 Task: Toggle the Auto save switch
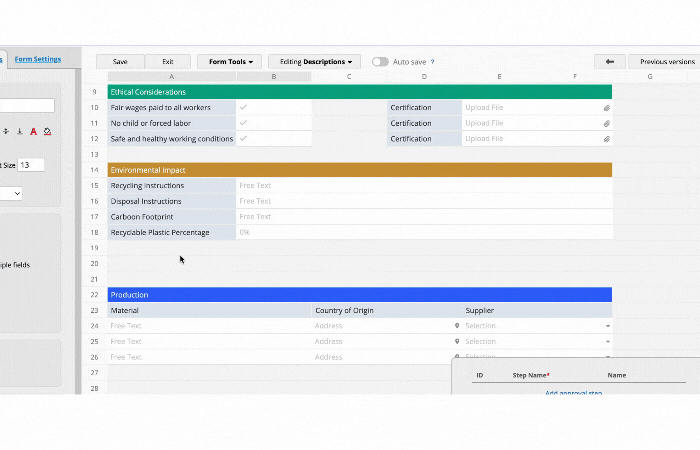pyautogui.click(x=380, y=62)
